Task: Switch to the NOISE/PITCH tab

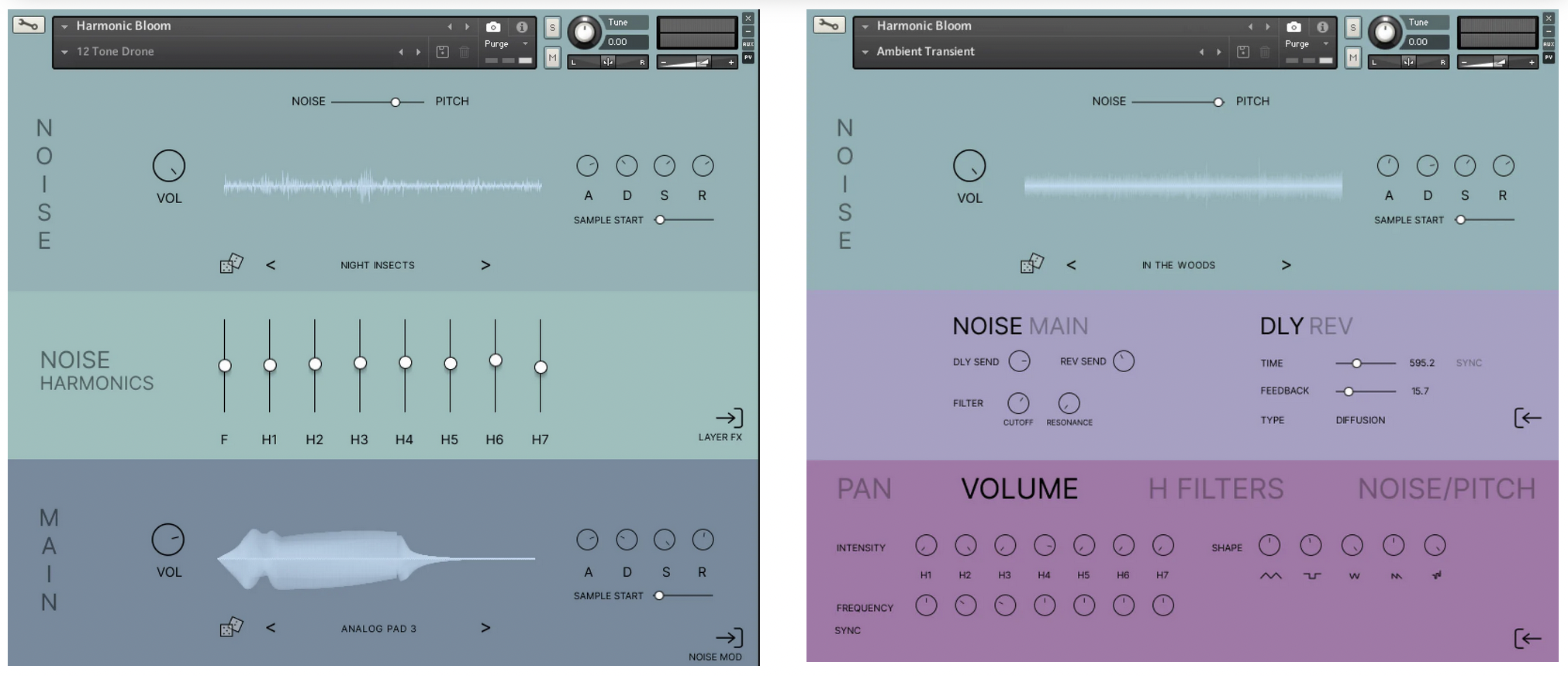Action: tap(1446, 489)
